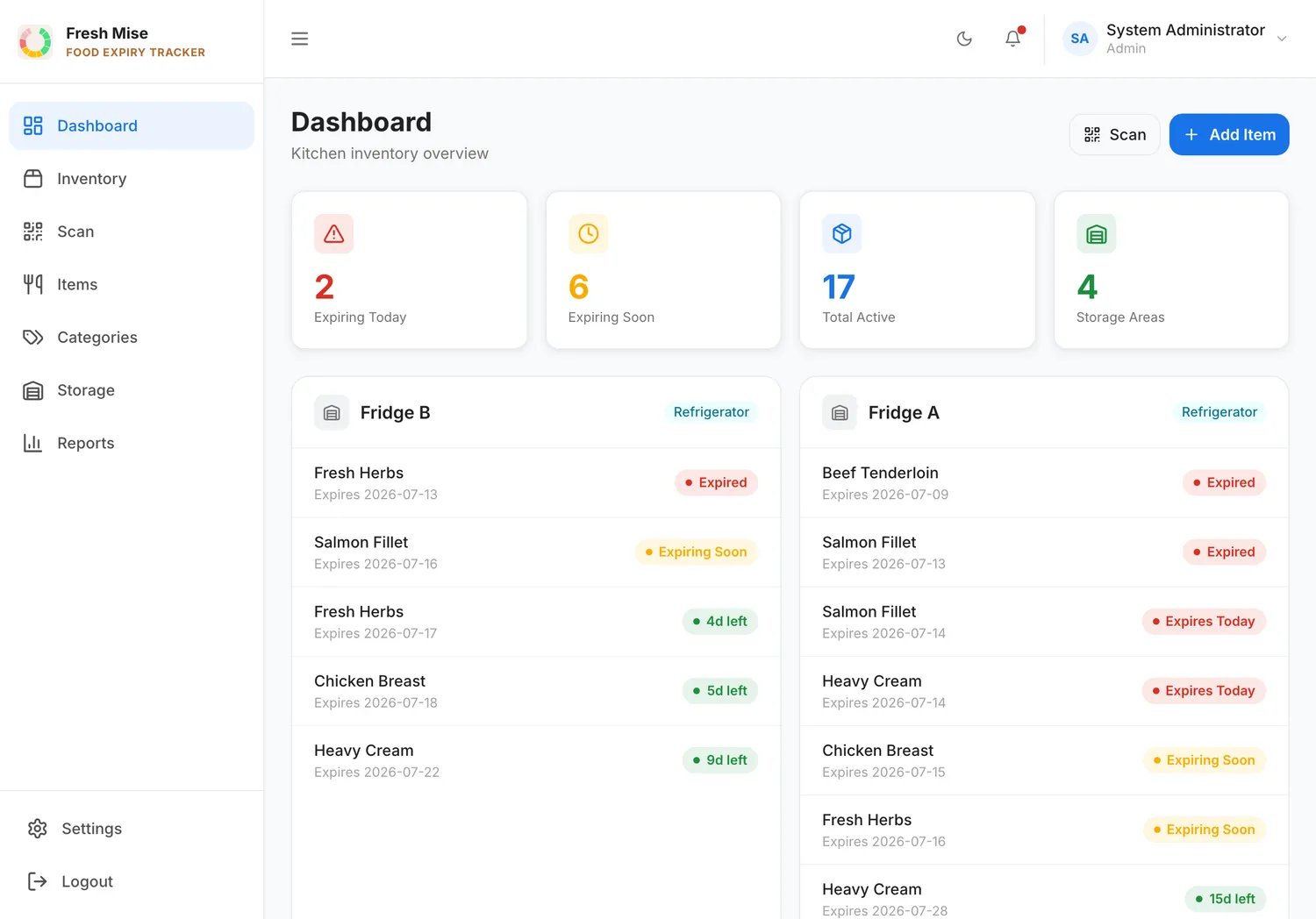
Task: Toggle the hamburger sidebar menu
Action: pyautogui.click(x=299, y=39)
